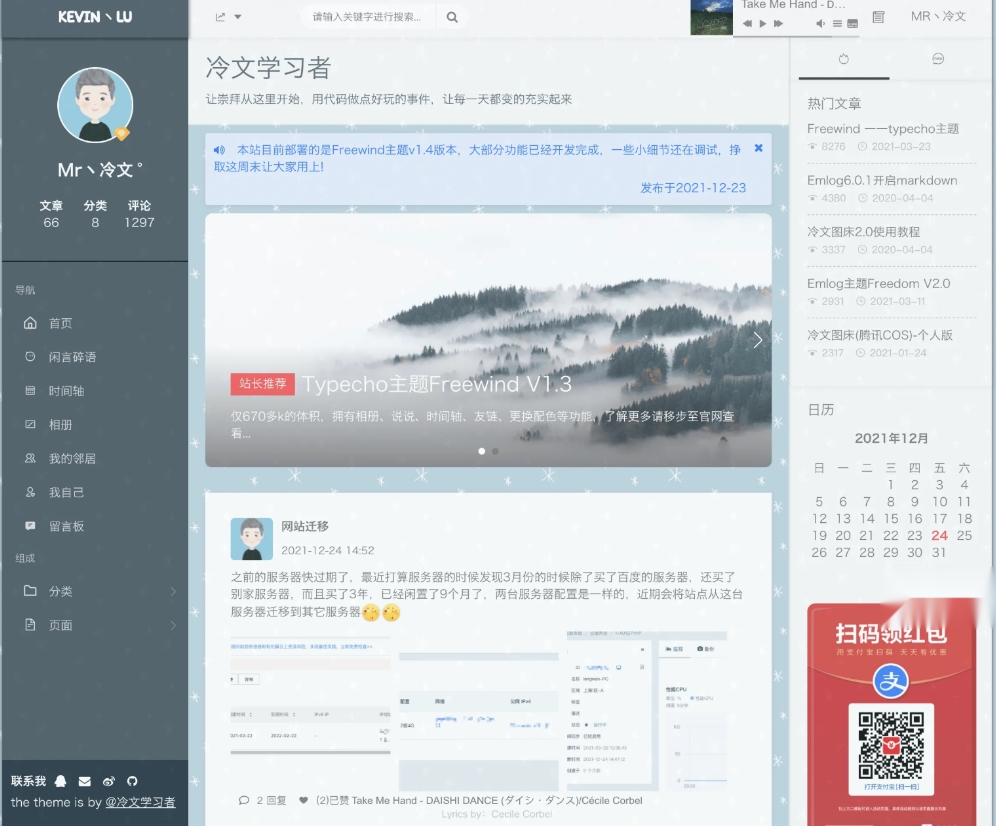The width and height of the screenshot is (996, 826).
Task: Click the search magnifier icon
Action: point(451,17)
